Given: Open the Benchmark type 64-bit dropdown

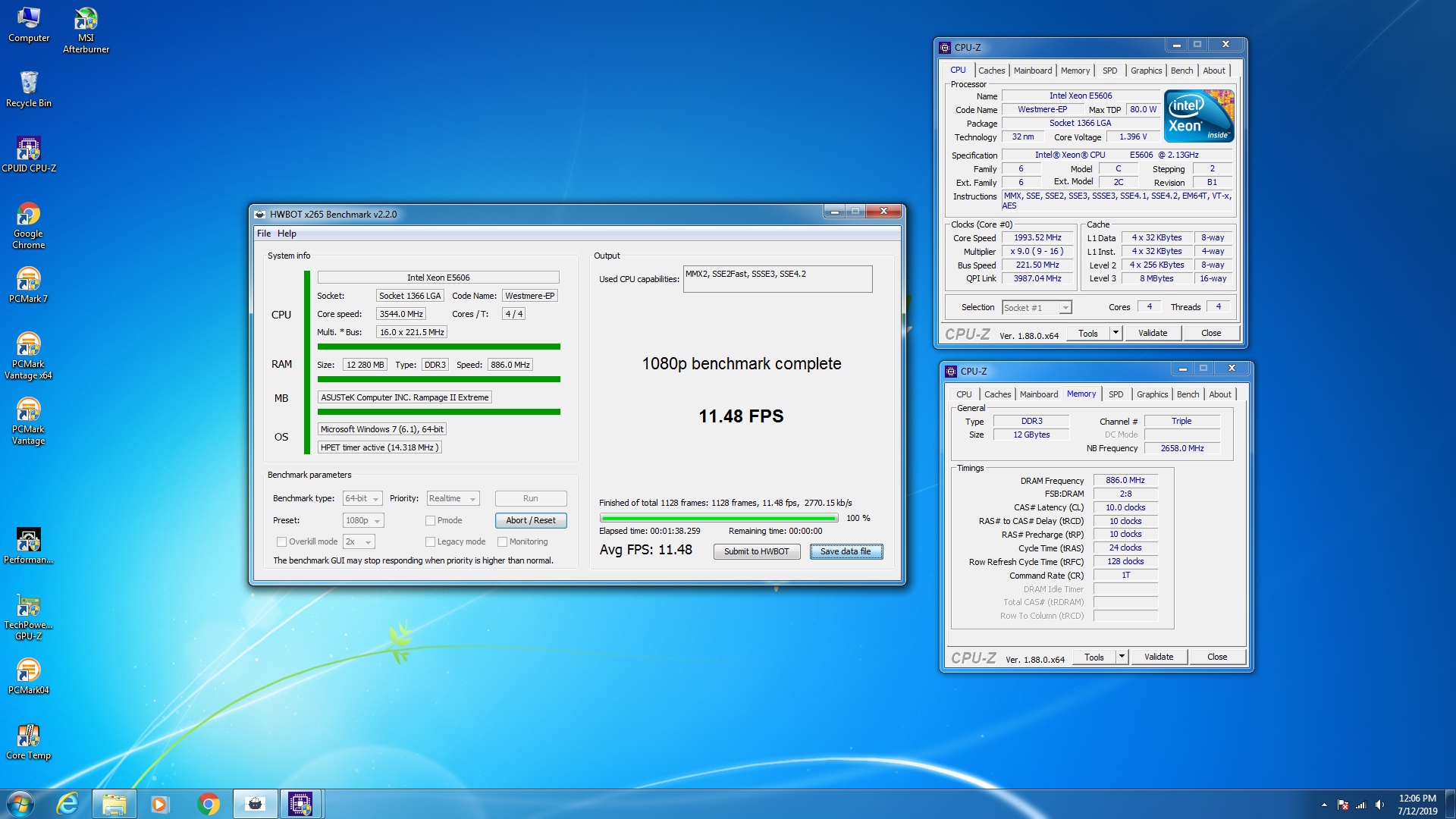Looking at the screenshot, I should pyautogui.click(x=362, y=498).
